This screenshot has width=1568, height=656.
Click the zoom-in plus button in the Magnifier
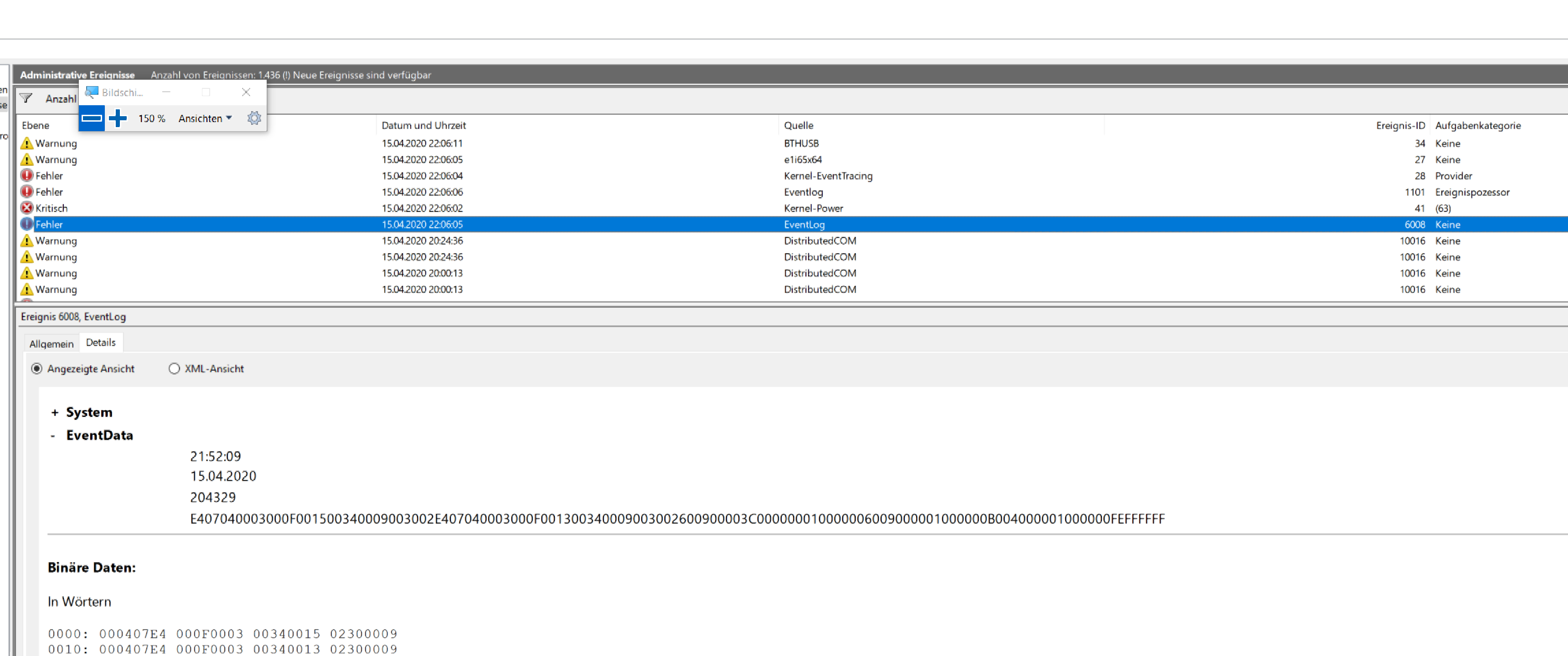coord(118,118)
